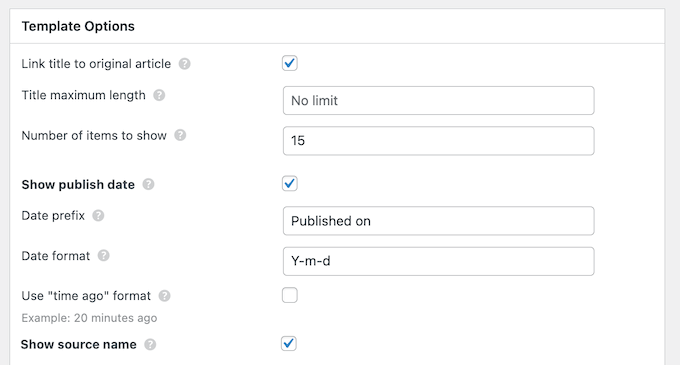Open help icon beside Use "time ago" format
This screenshot has width=680, height=365.
[x=164, y=296]
